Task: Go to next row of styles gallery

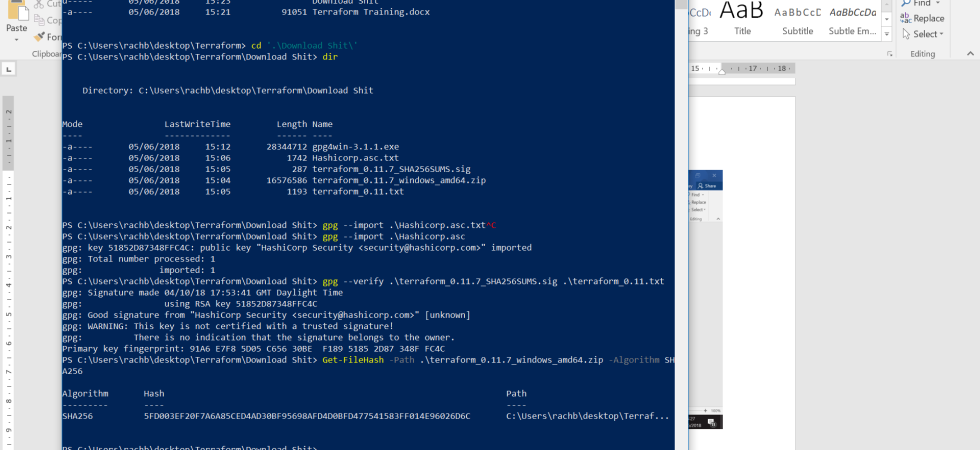Action: point(887,19)
